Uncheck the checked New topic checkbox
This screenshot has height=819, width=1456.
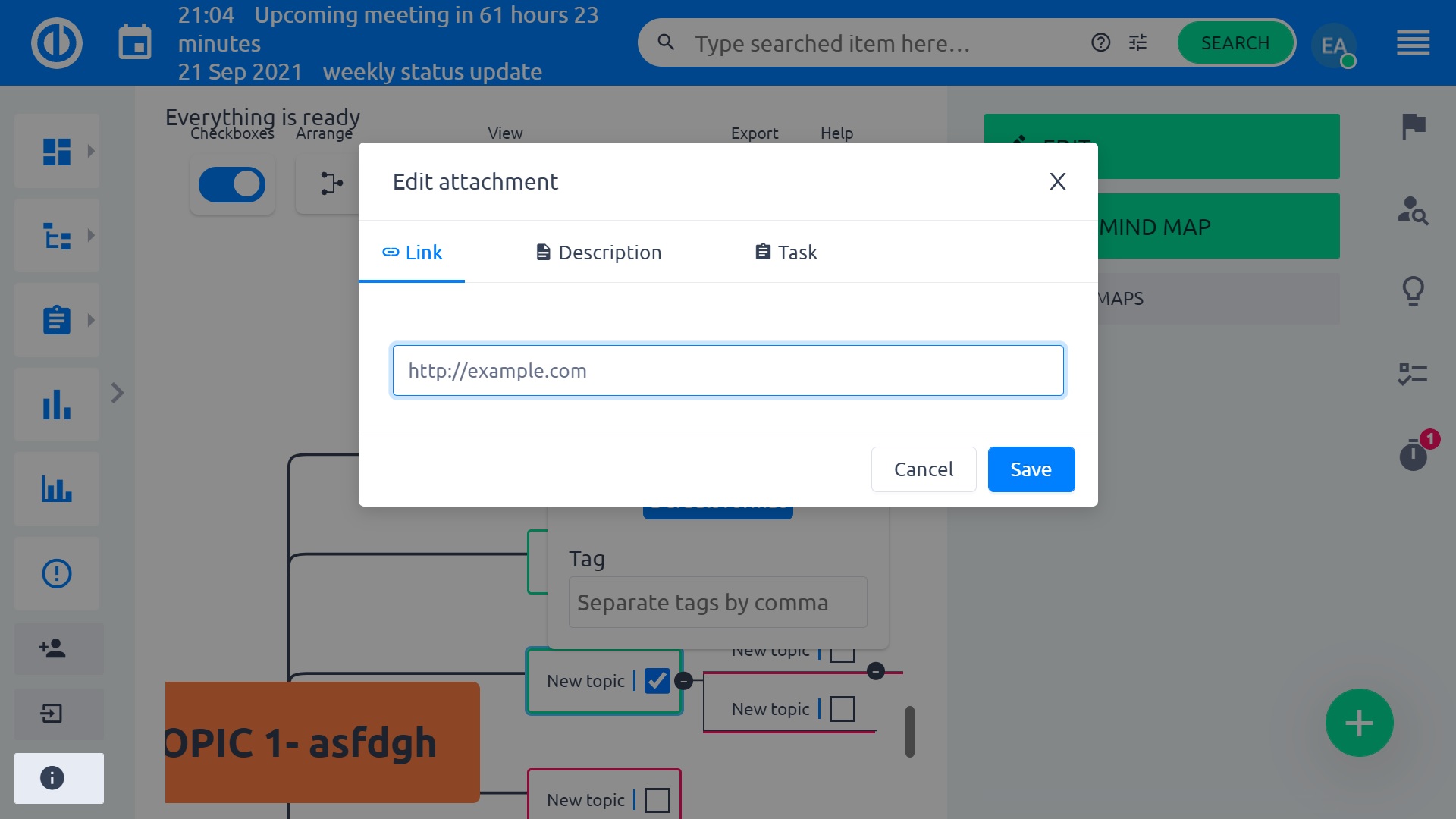657,680
